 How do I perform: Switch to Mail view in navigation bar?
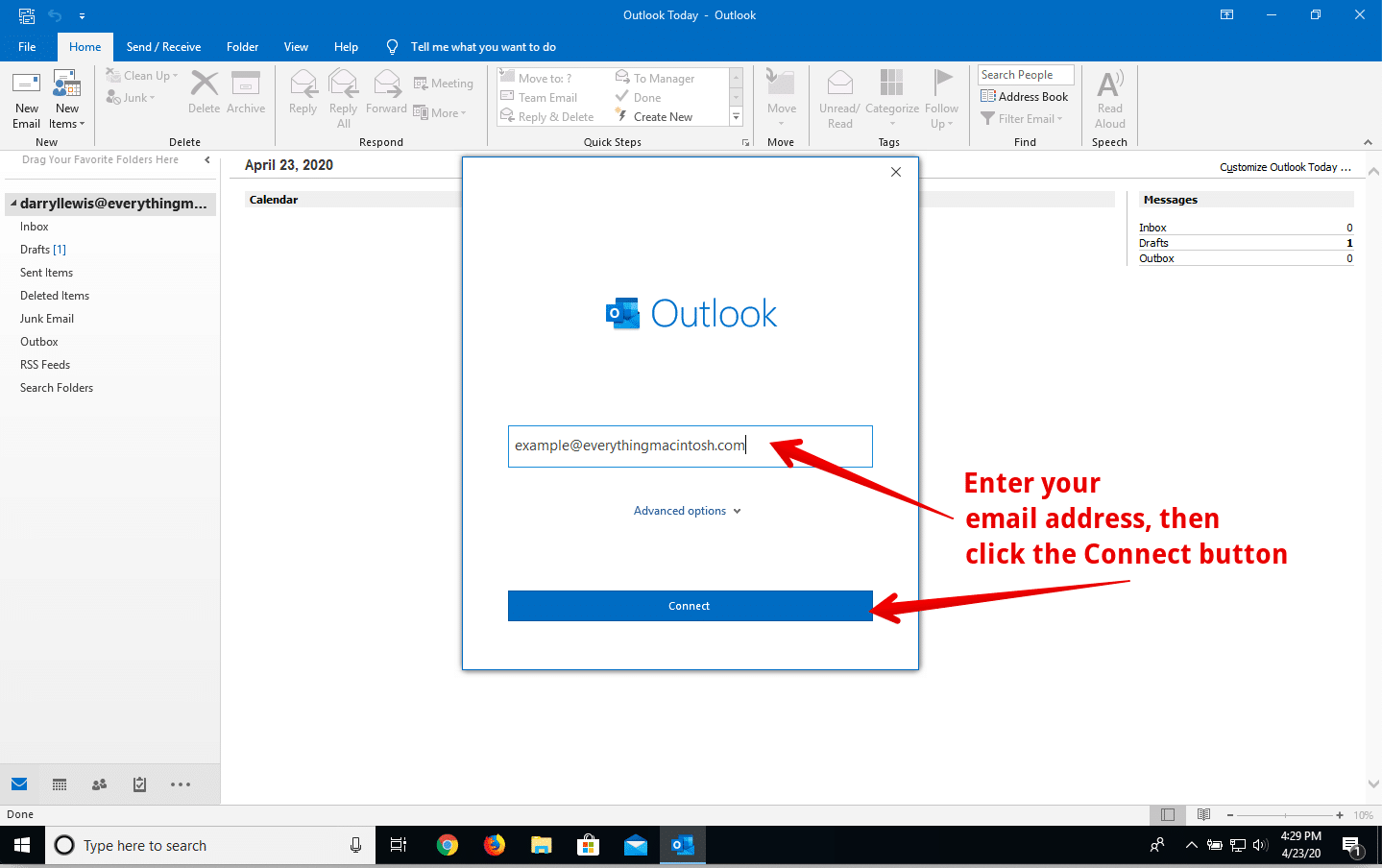[19, 784]
